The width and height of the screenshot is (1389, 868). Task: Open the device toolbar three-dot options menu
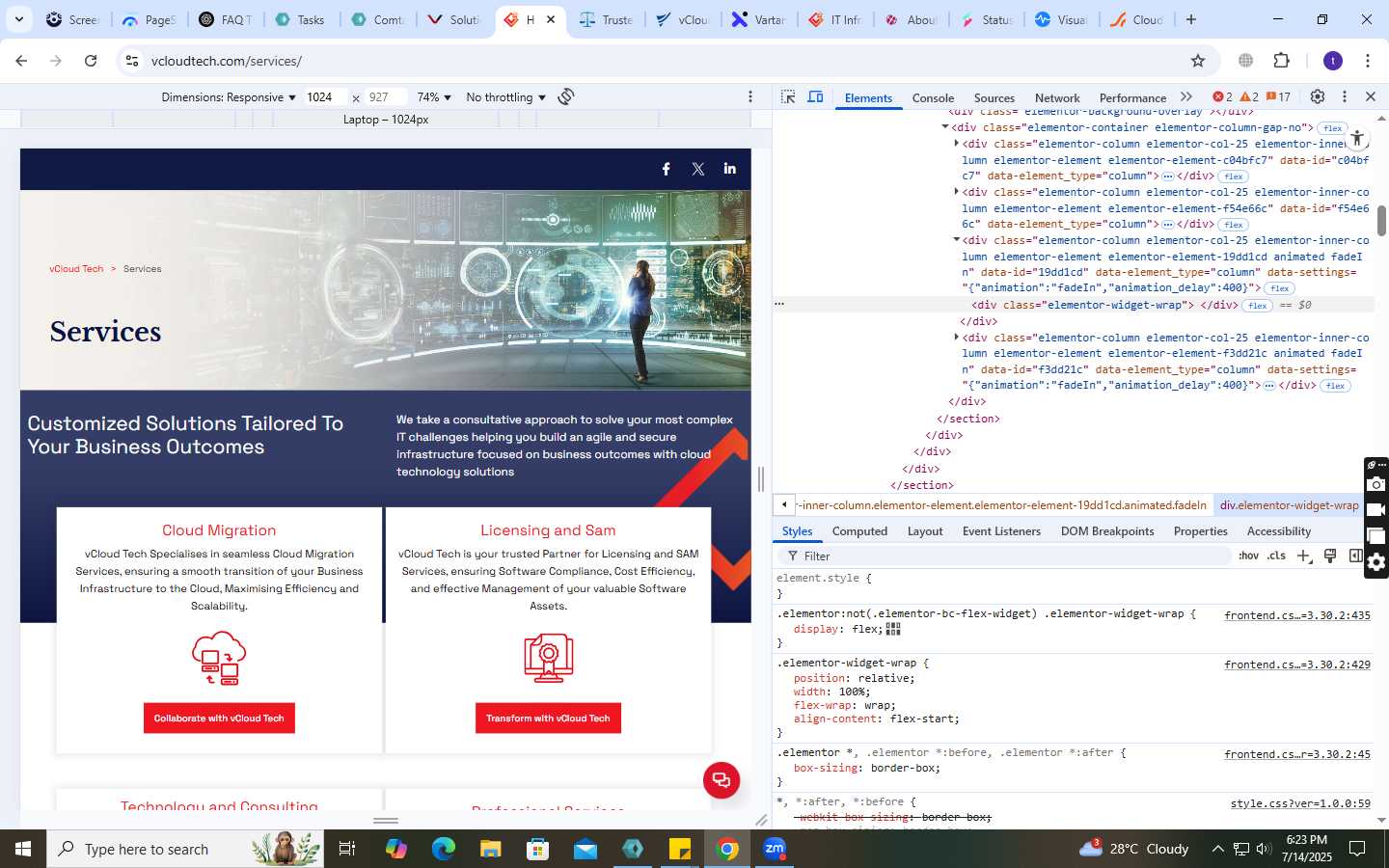coord(750,96)
